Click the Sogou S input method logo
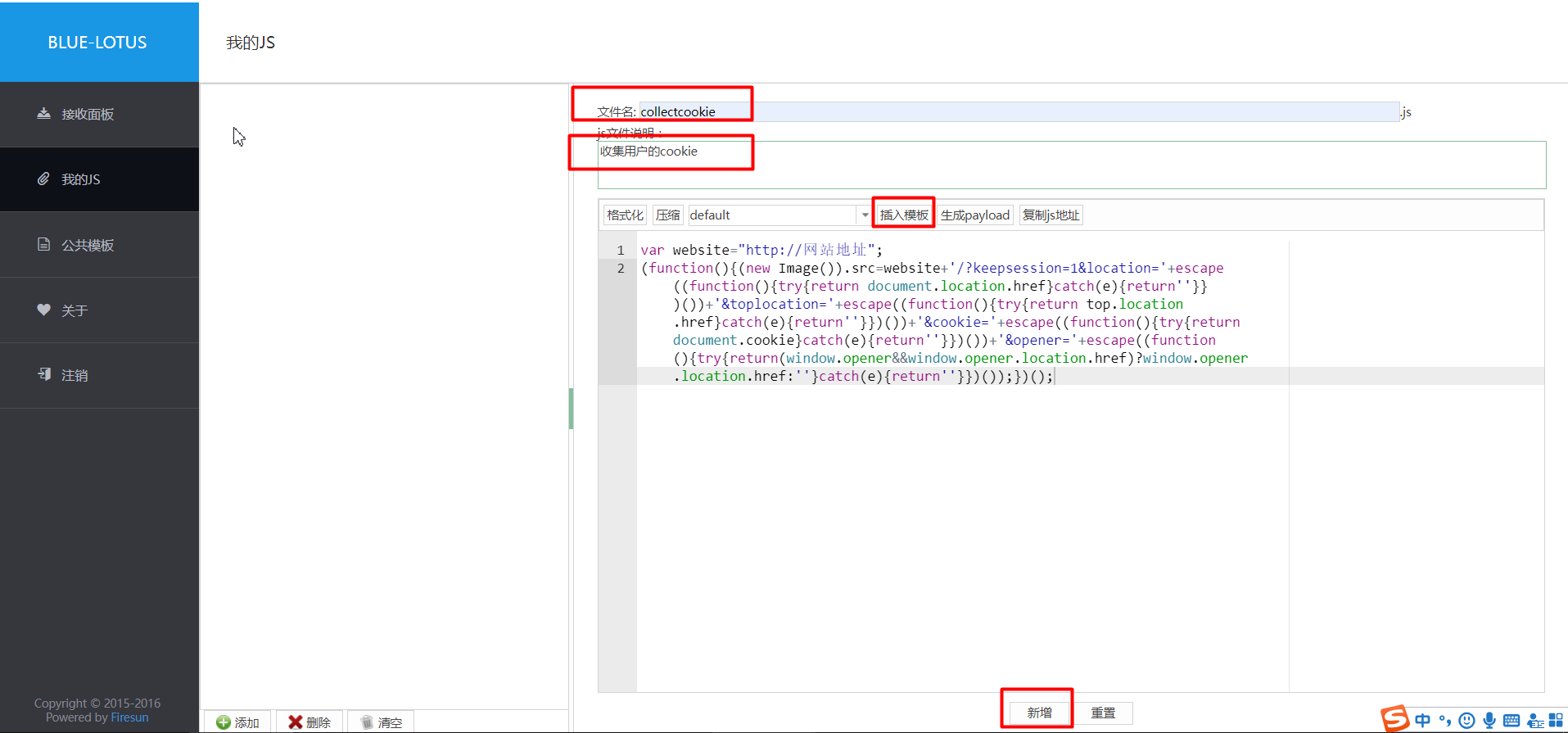Screen dimensions: 1568x733 [1395, 718]
